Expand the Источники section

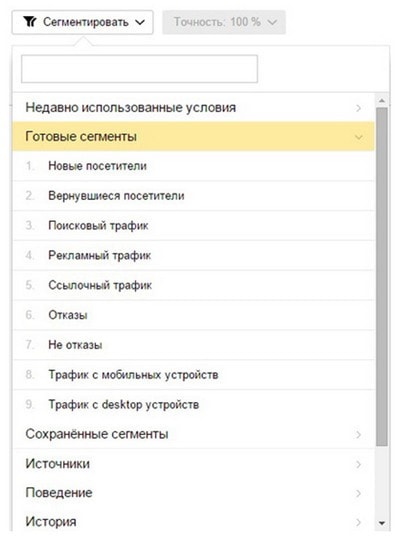click(x=194, y=464)
